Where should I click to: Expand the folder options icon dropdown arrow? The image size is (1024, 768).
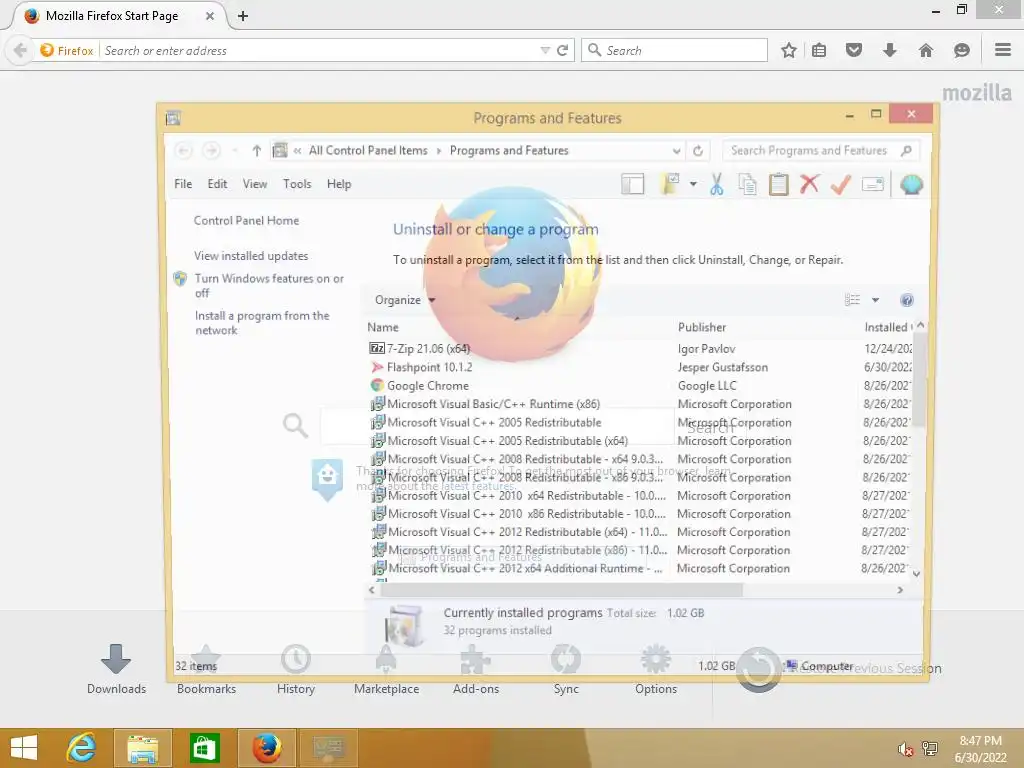point(693,184)
